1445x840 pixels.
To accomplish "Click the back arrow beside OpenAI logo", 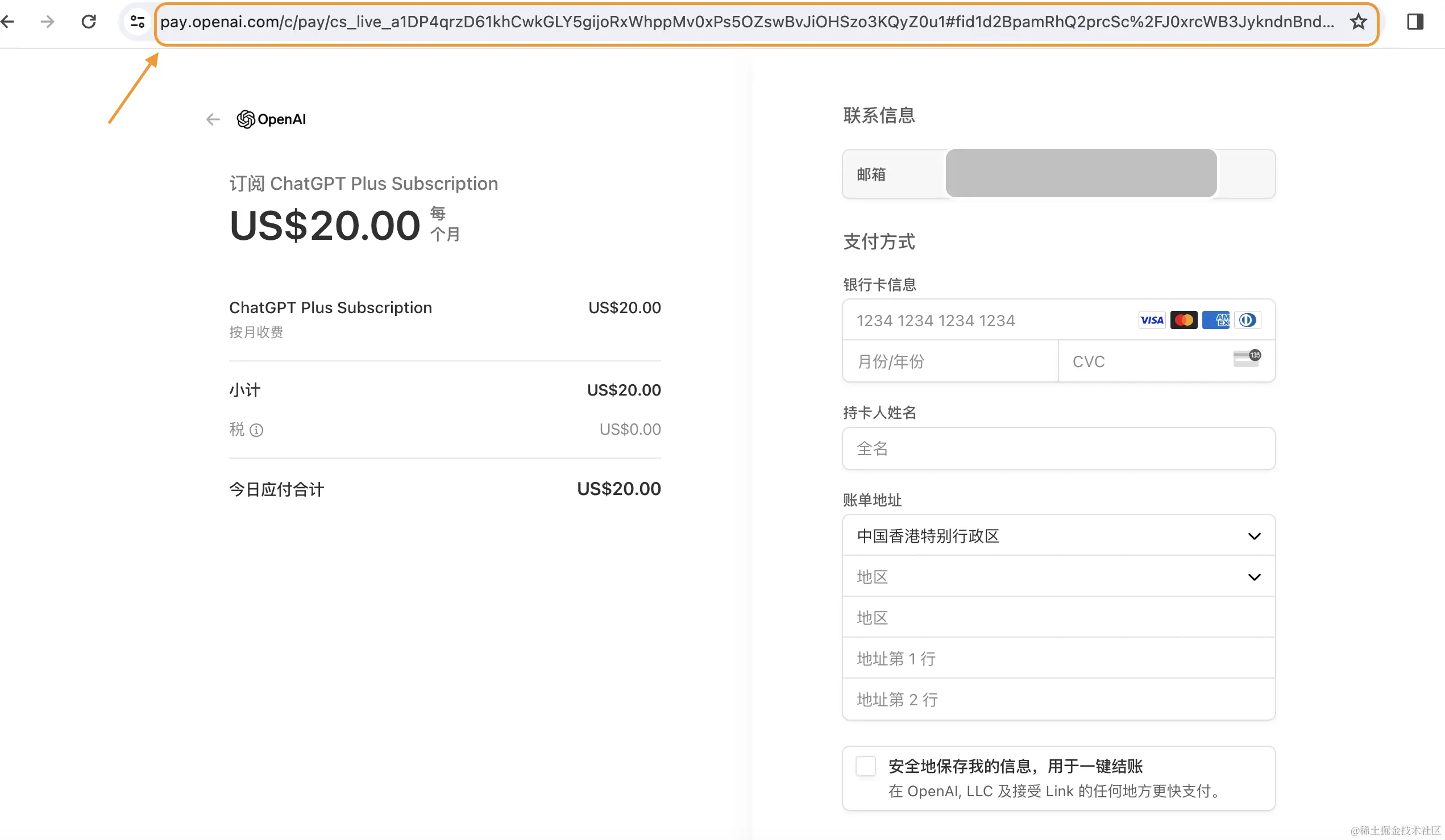I will tap(213, 119).
